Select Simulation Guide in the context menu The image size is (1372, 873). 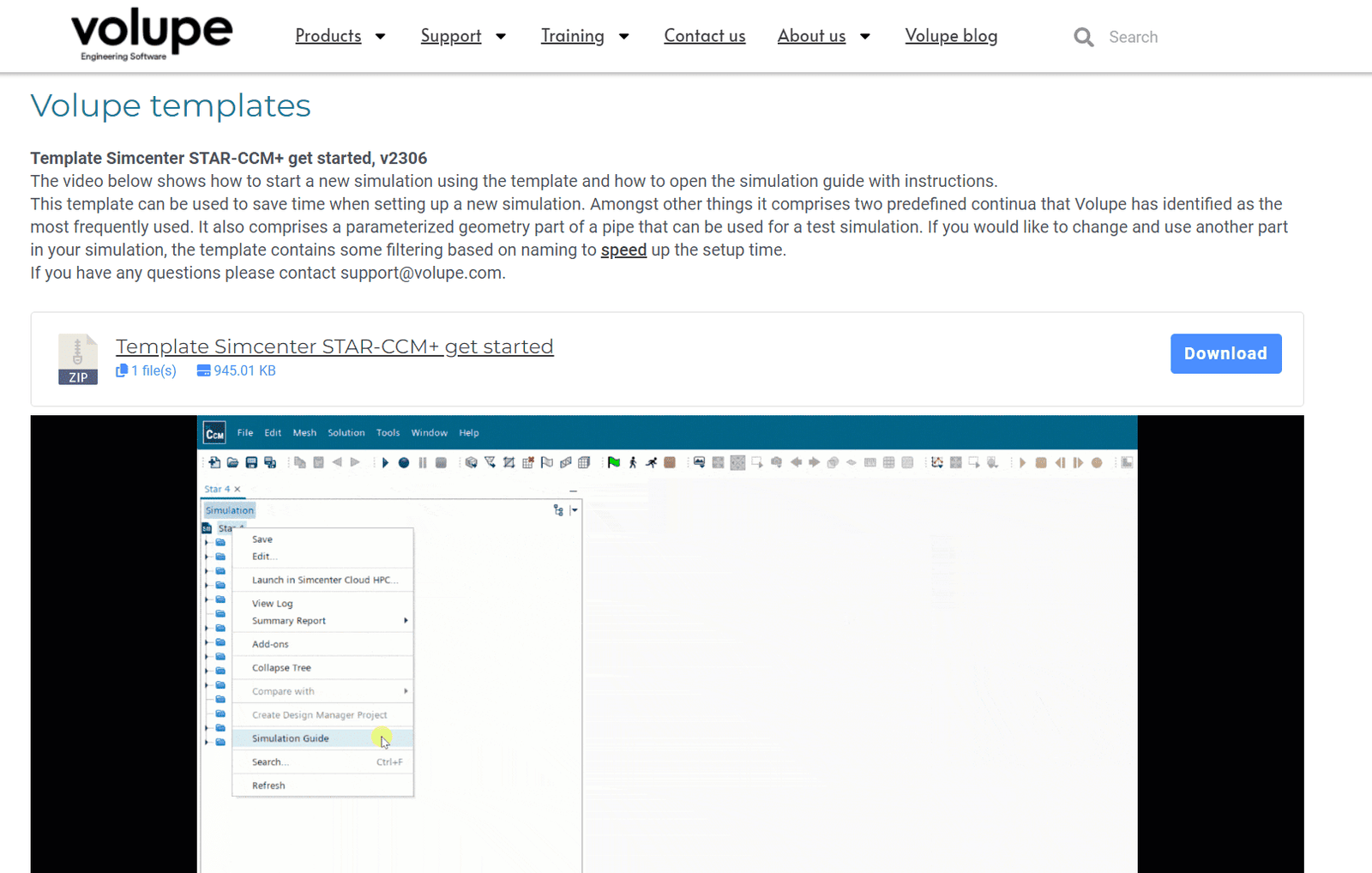coord(323,738)
